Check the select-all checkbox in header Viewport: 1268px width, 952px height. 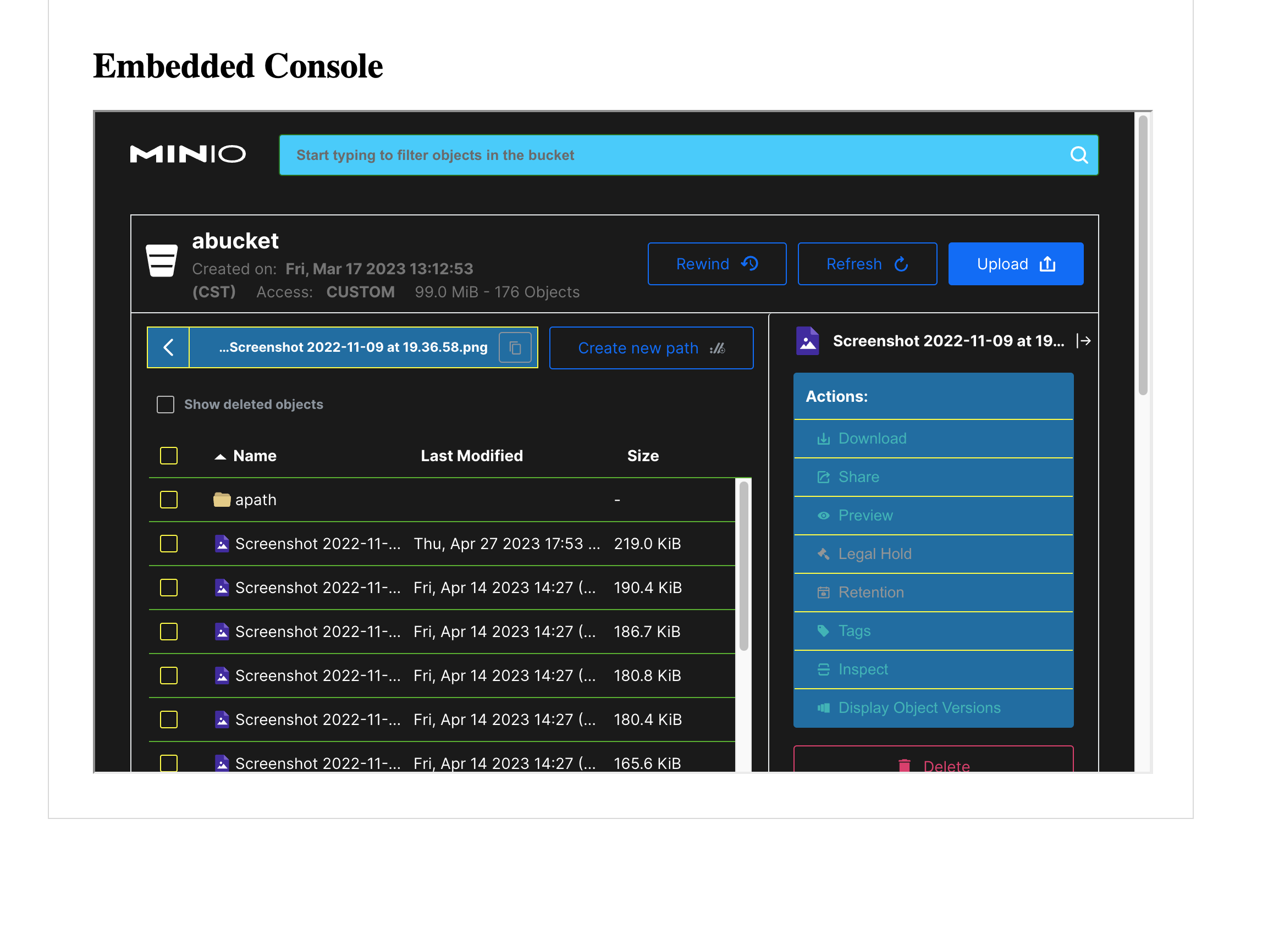point(168,456)
